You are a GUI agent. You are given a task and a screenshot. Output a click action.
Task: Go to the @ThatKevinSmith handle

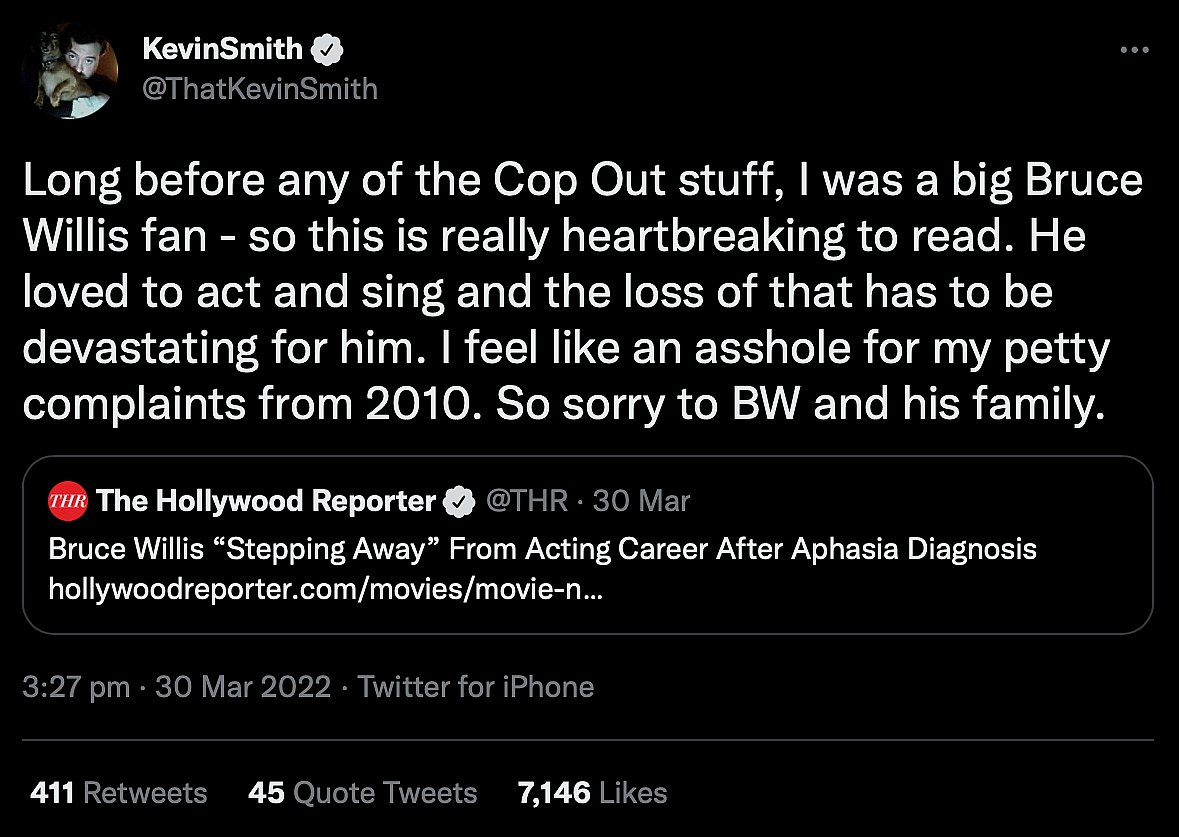click(x=260, y=89)
